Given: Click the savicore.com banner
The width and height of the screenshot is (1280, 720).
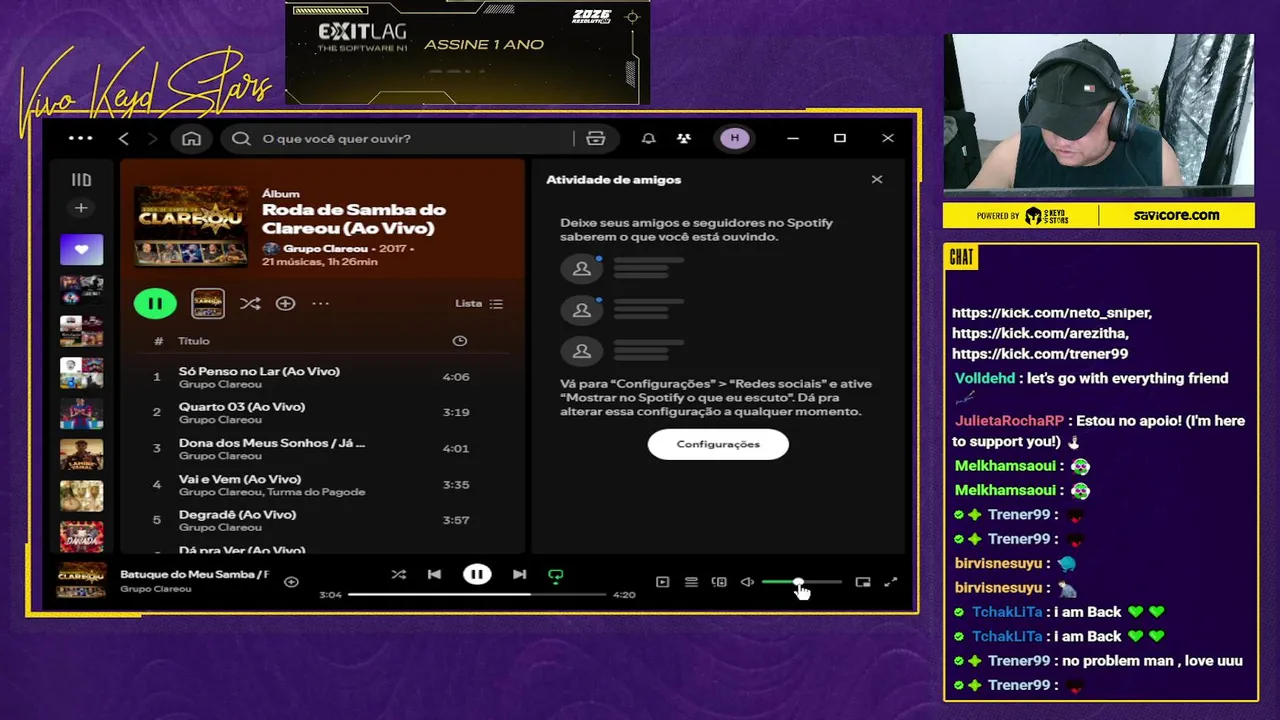Looking at the screenshot, I should [x=1176, y=215].
